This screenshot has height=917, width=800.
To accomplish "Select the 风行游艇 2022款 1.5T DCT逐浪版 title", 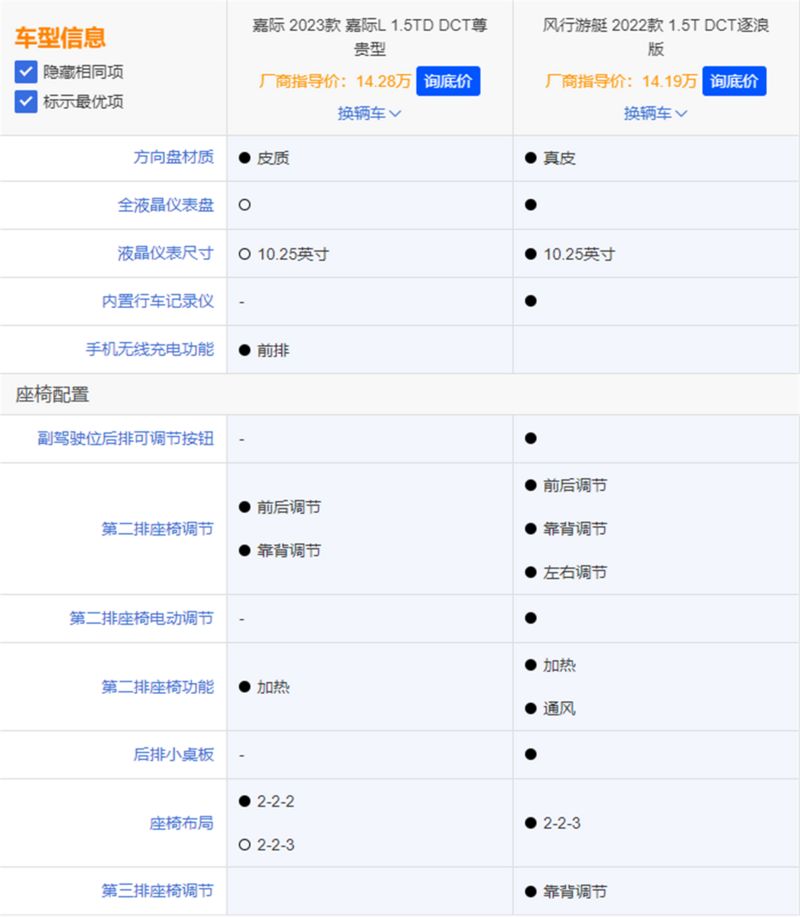I will coord(656,37).
